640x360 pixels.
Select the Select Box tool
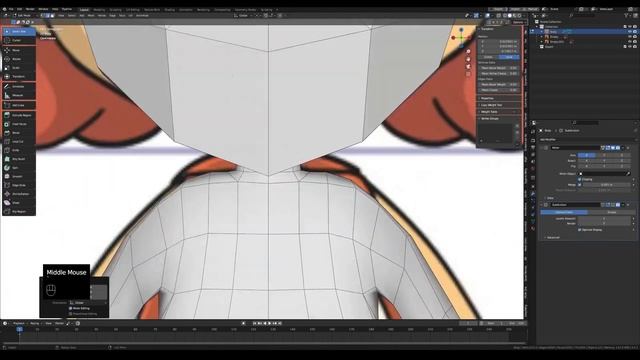click(x=19, y=31)
